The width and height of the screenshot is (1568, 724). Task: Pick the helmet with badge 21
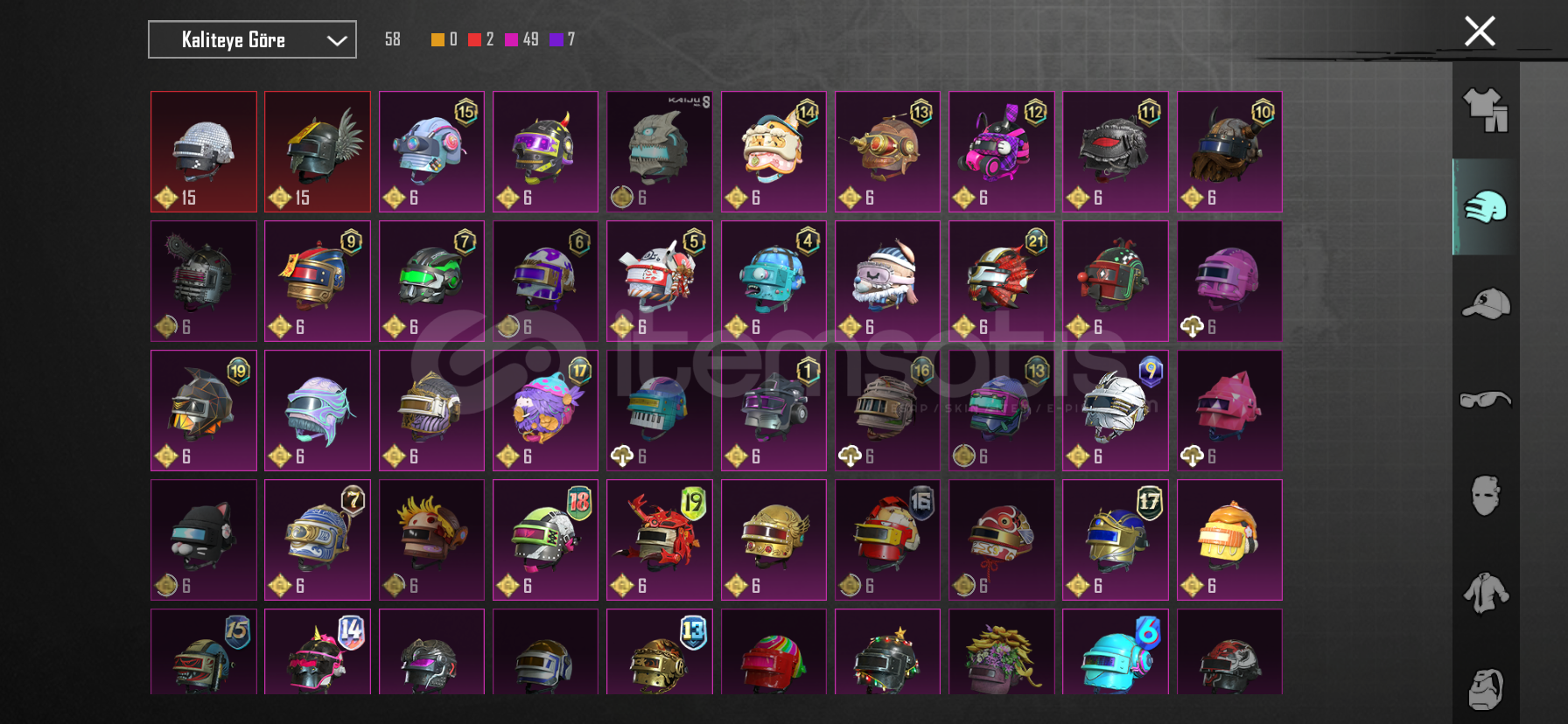1001,281
